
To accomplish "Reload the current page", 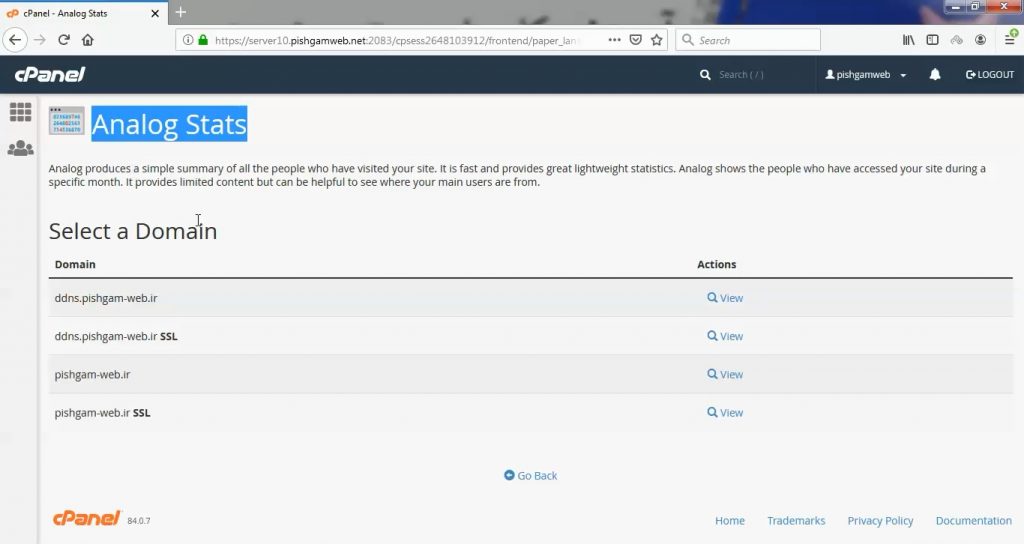I will pos(63,40).
